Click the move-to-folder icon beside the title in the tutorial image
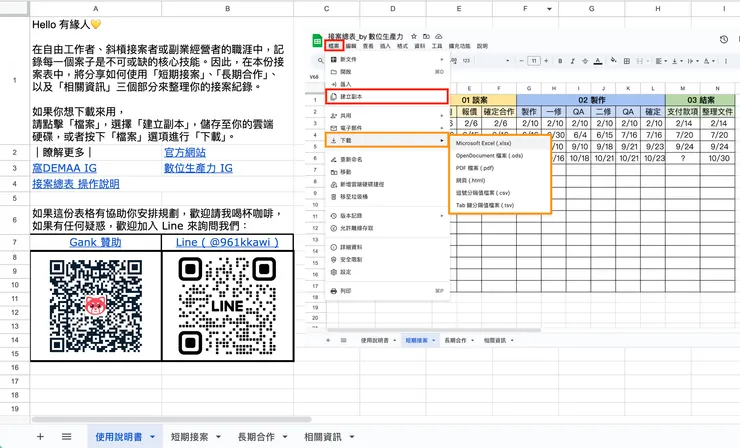 (426, 36)
